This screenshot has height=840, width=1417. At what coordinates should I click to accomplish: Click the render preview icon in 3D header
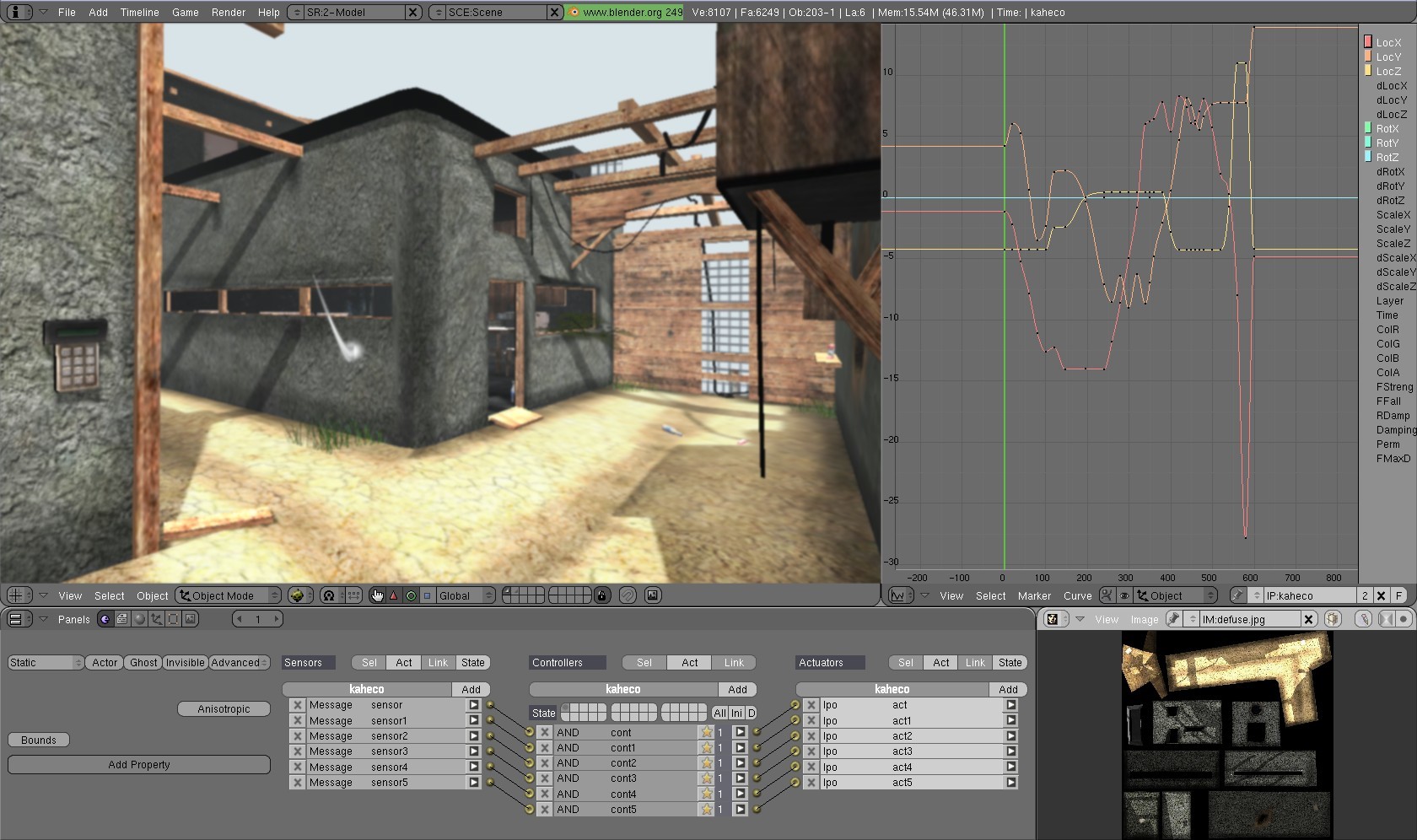pos(653,595)
